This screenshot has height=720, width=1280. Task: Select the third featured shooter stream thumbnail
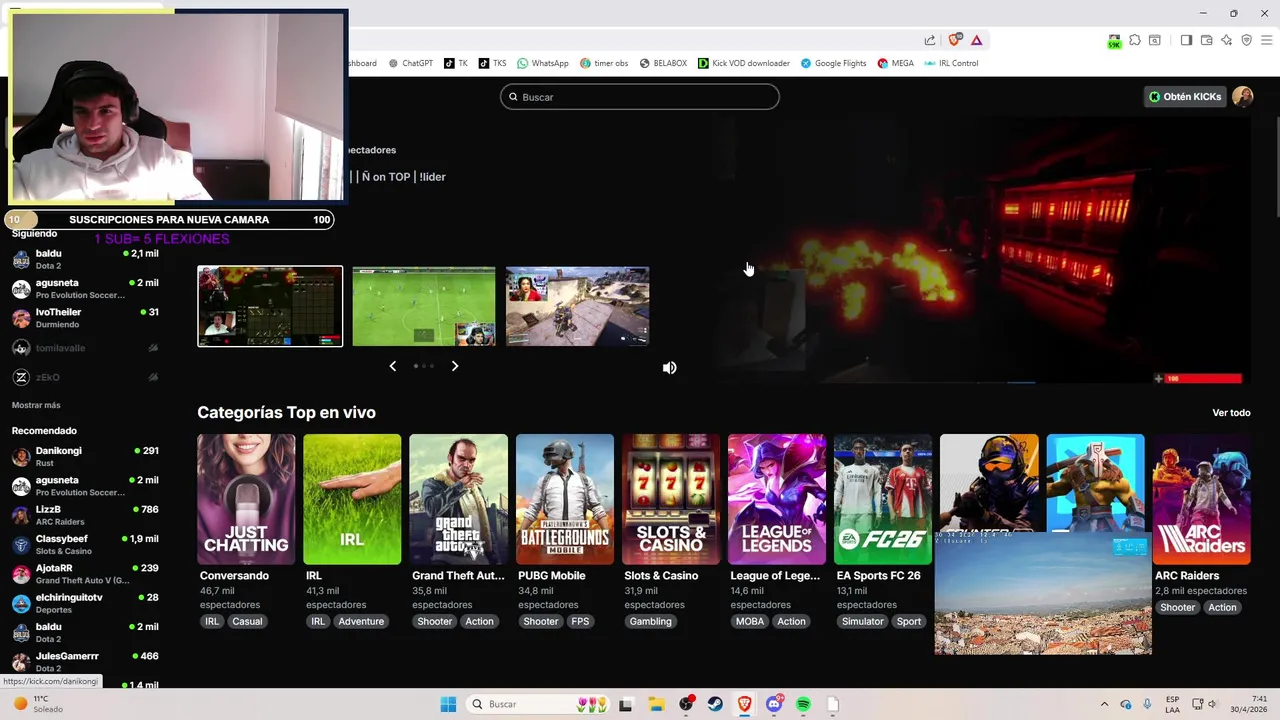tap(578, 306)
